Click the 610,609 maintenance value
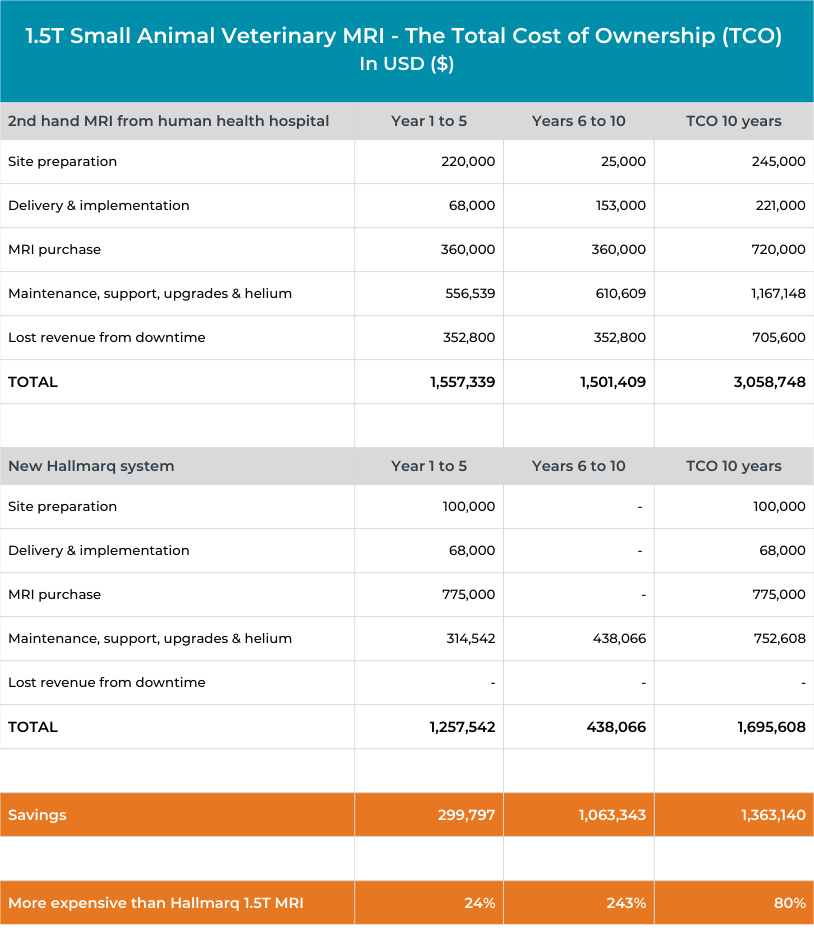The image size is (814, 932). (x=621, y=294)
